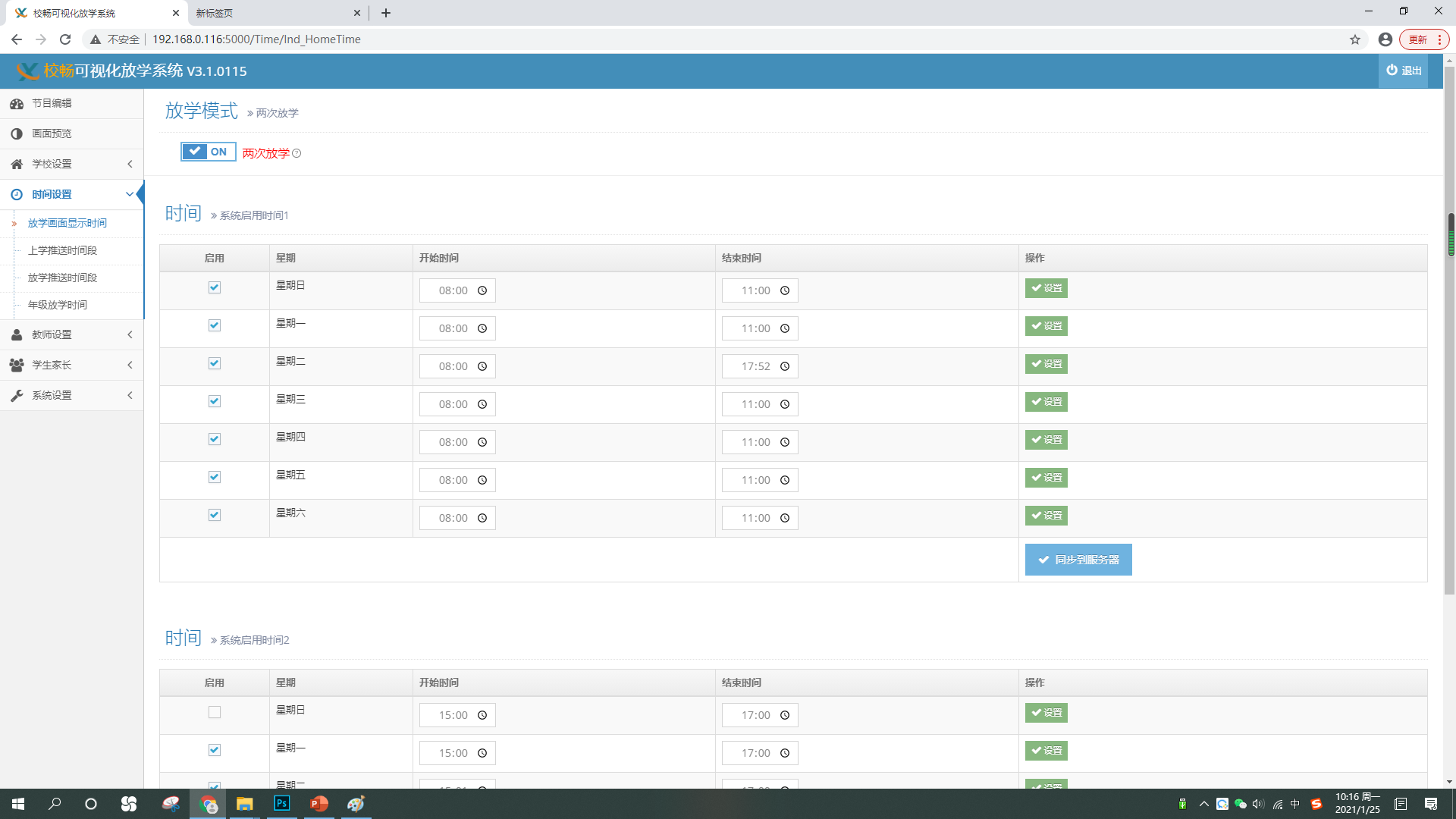Image resolution: width=1456 pixels, height=819 pixels.
Task: Click the 退出 power icon button
Action: click(x=1403, y=71)
